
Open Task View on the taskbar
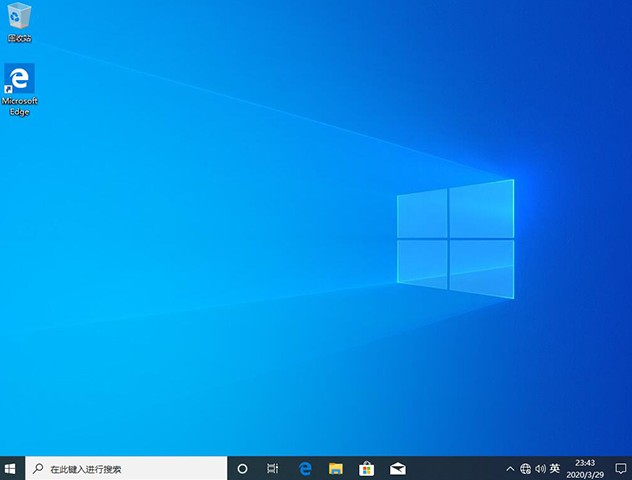pos(273,468)
